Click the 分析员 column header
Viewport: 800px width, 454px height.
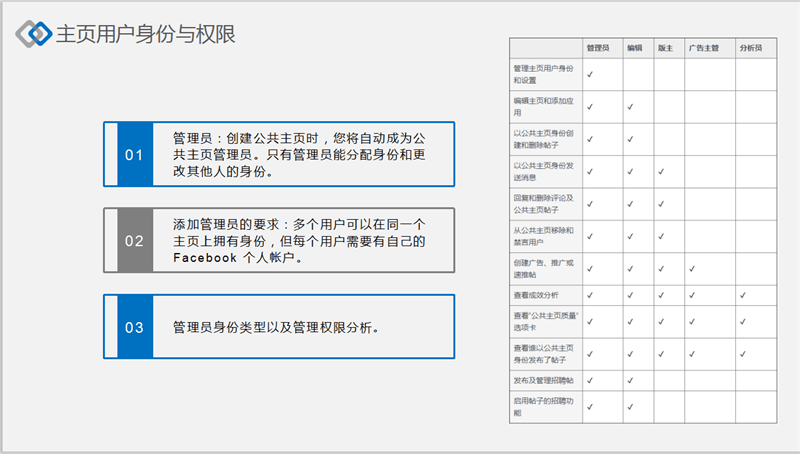pos(751,48)
